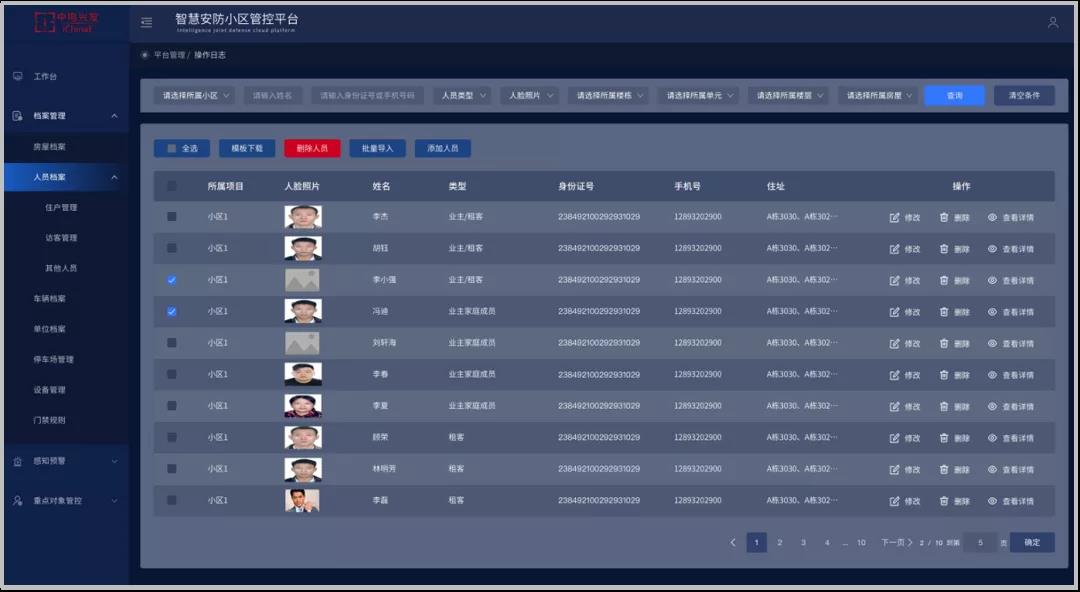Click the 请输入姓名 input field
Screen dimensions: 1080x592
point(273,96)
